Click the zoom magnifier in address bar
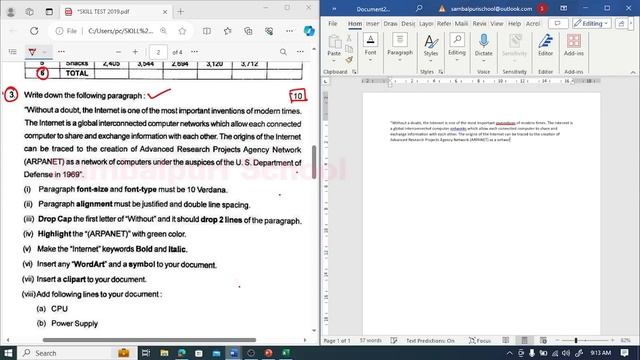 pyautogui.click(x=163, y=31)
